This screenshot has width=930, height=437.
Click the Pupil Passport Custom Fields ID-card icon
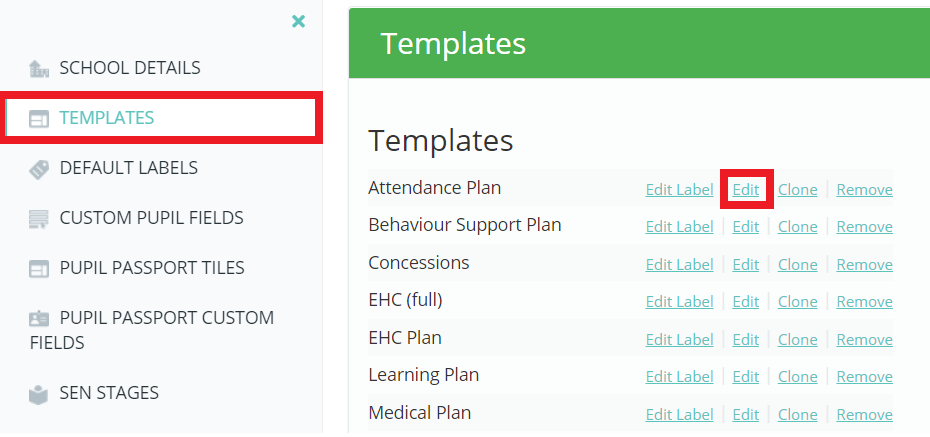point(39,319)
